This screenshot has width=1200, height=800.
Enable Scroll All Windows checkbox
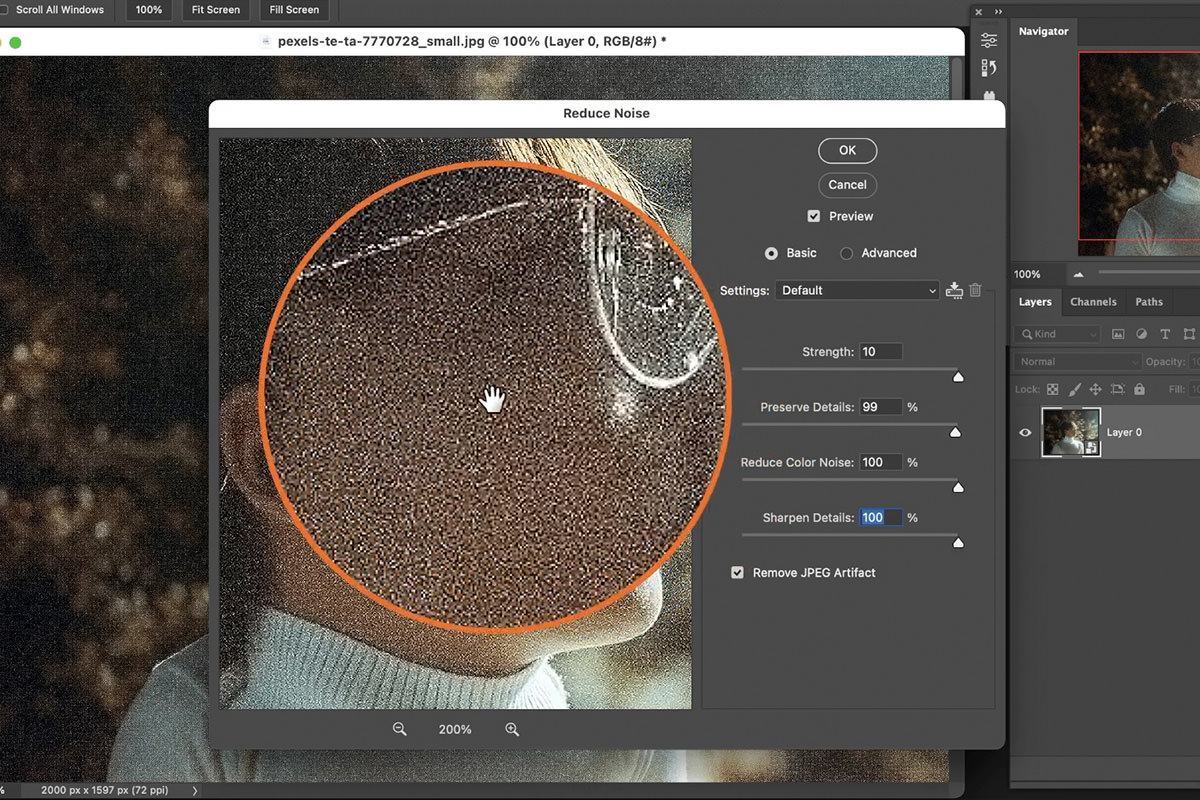coord(4,10)
